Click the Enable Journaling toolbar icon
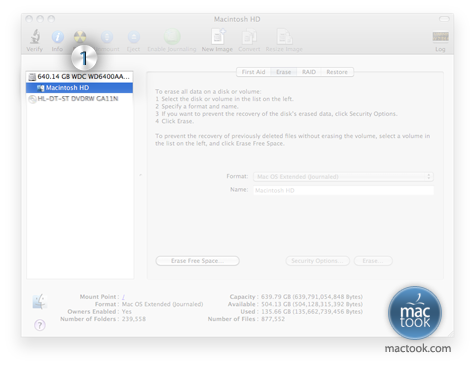The height and width of the screenshot is (366, 475). pyautogui.click(x=172, y=36)
